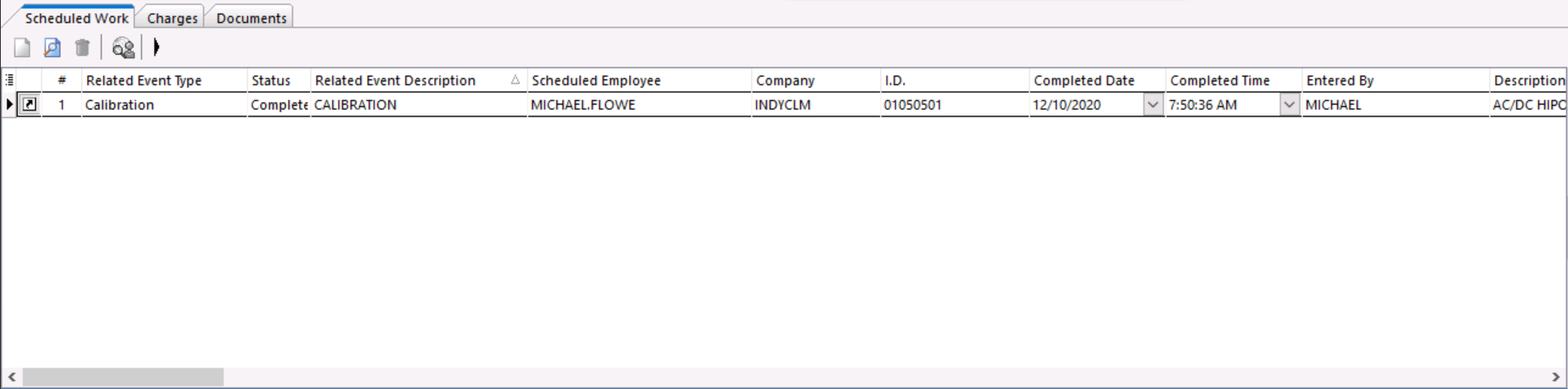
Task: Select the I.D. cell showing 01050501
Action: (x=913, y=105)
